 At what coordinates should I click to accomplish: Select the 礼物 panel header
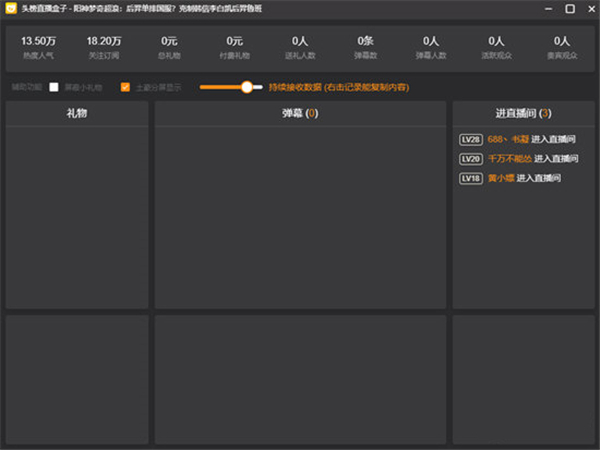pyautogui.click(x=77, y=114)
